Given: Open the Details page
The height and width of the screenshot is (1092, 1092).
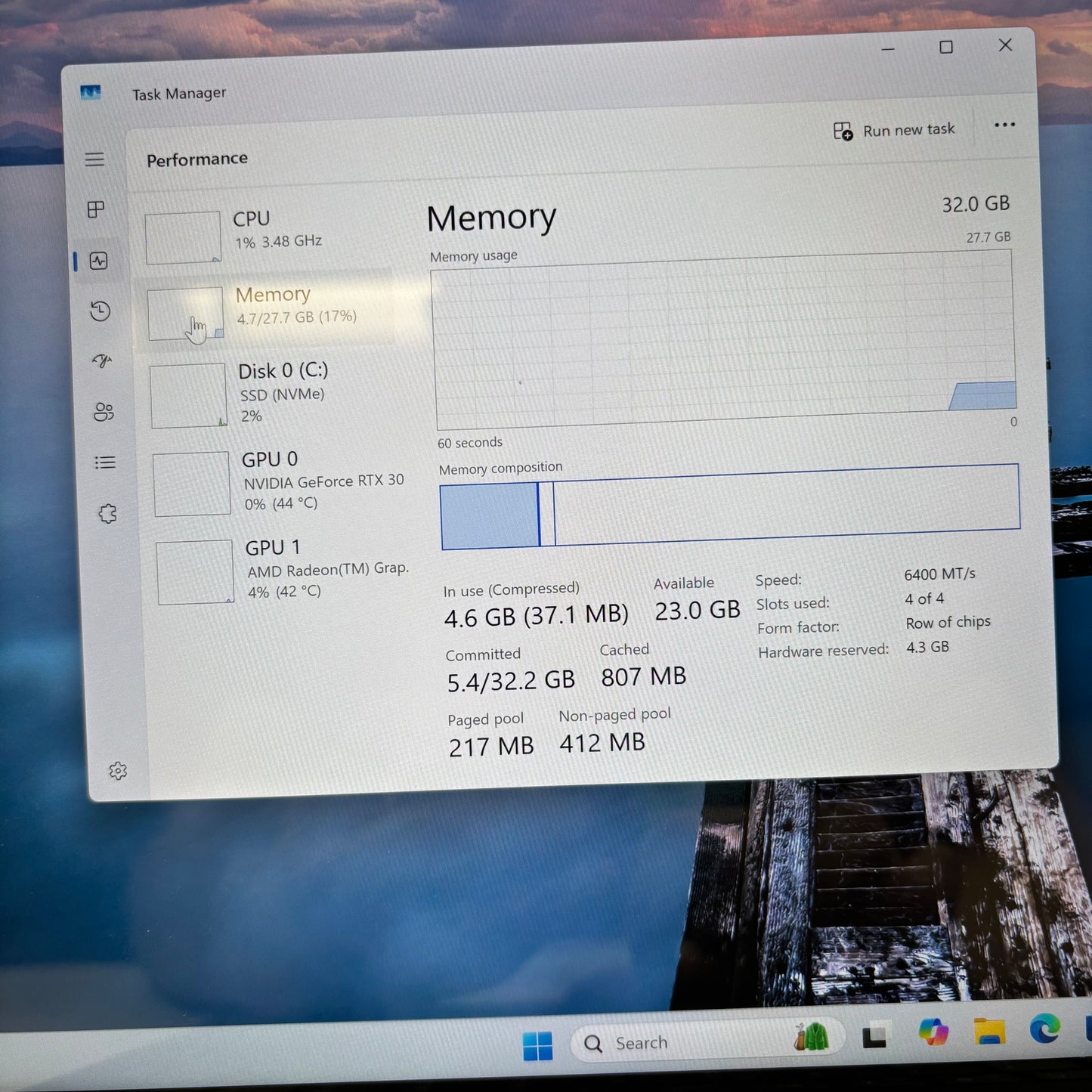Looking at the screenshot, I should (104, 462).
